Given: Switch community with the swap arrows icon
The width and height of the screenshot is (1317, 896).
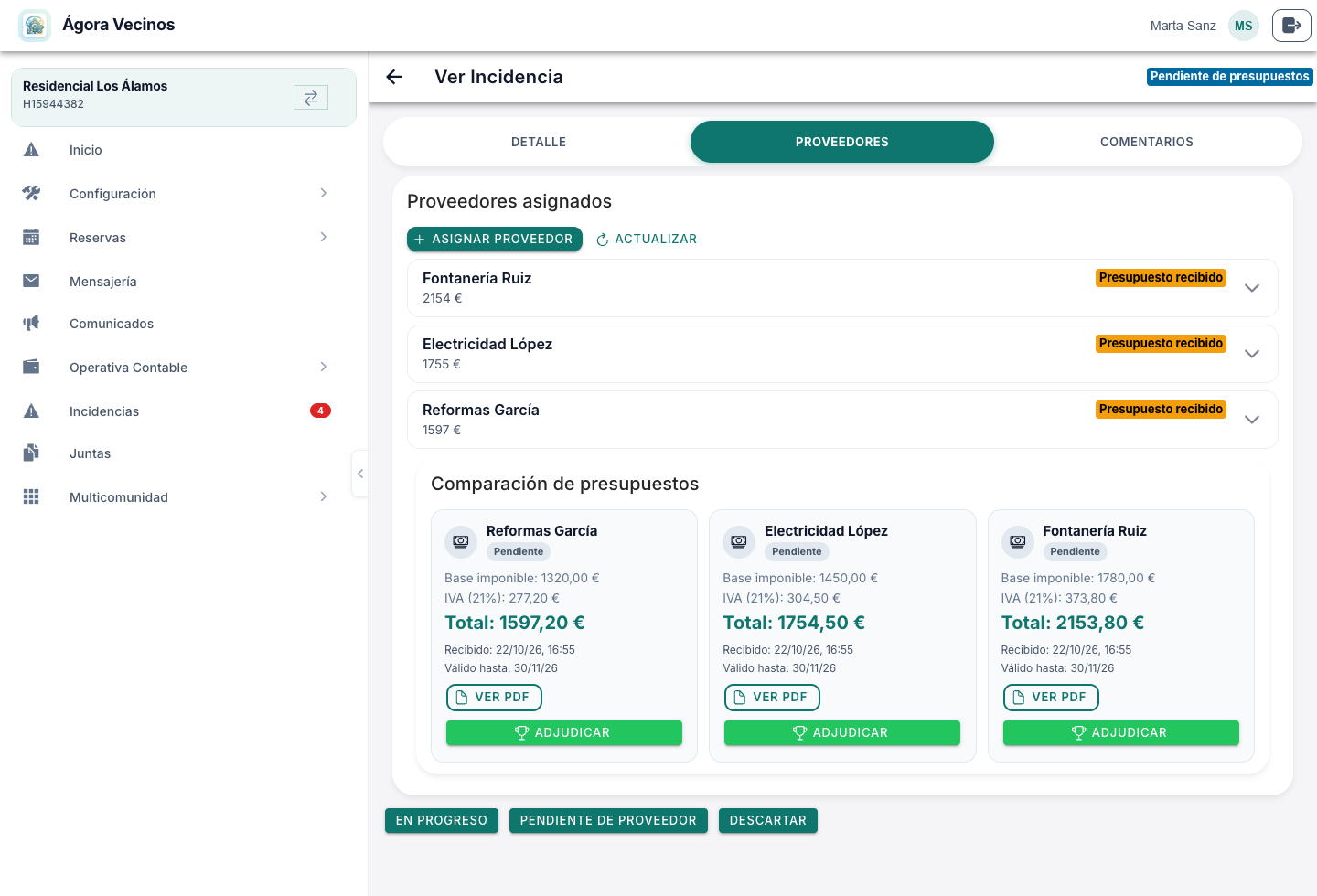Looking at the screenshot, I should point(311,97).
